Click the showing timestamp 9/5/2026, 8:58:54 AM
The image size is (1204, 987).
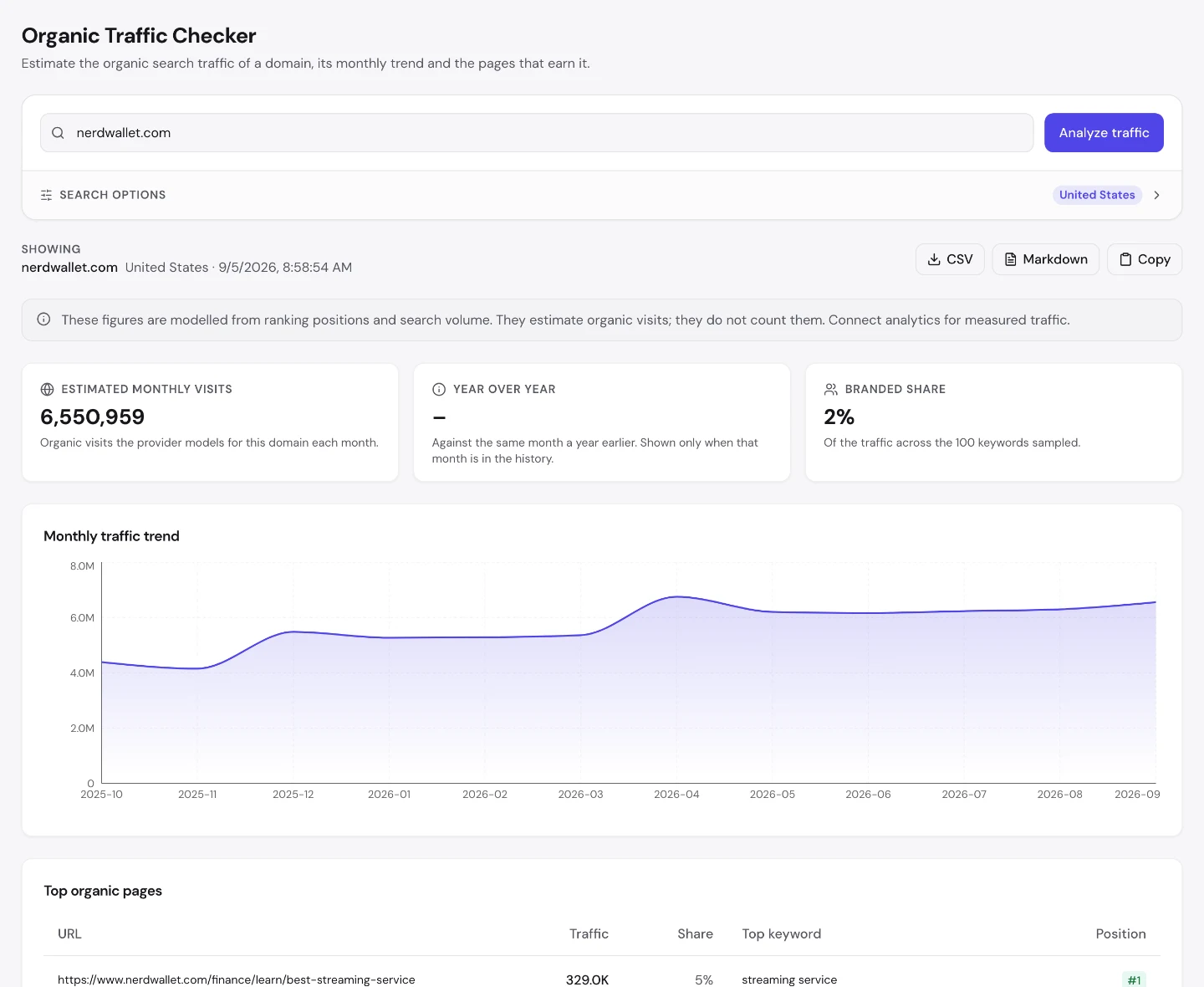click(285, 268)
